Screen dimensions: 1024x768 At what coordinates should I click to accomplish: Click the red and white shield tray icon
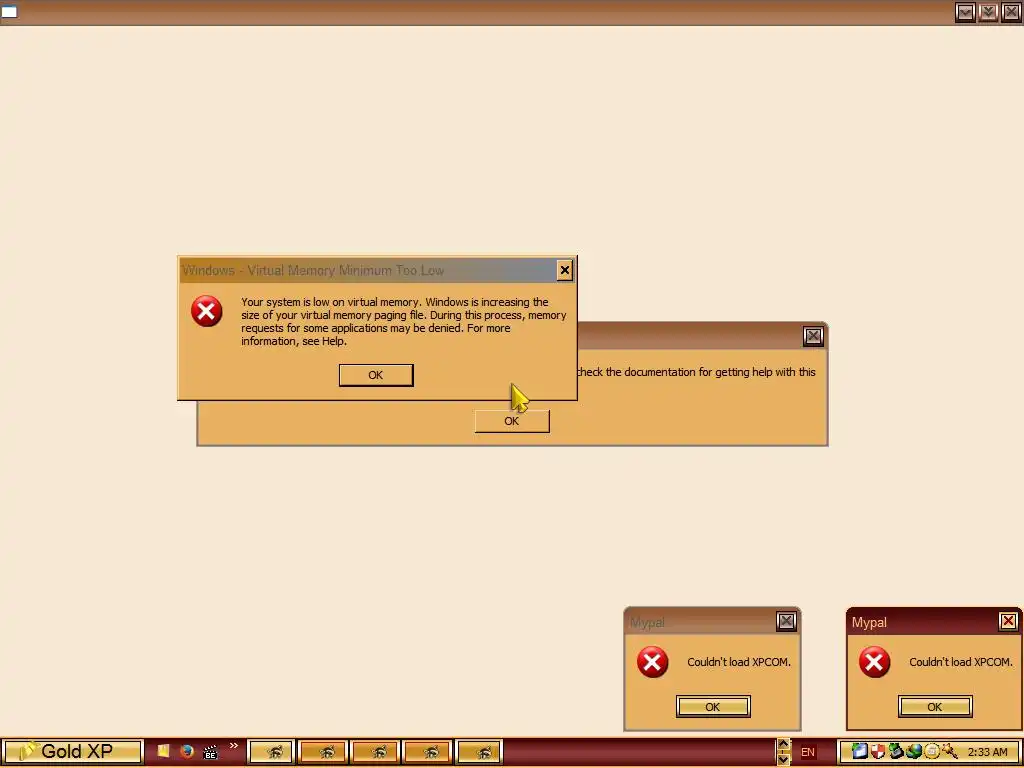click(x=878, y=752)
